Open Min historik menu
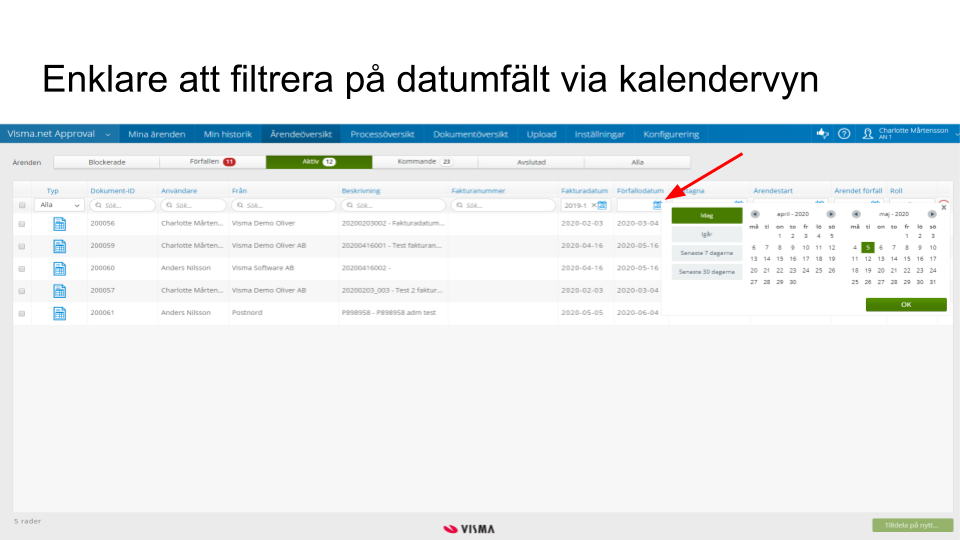 (x=228, y=134)
